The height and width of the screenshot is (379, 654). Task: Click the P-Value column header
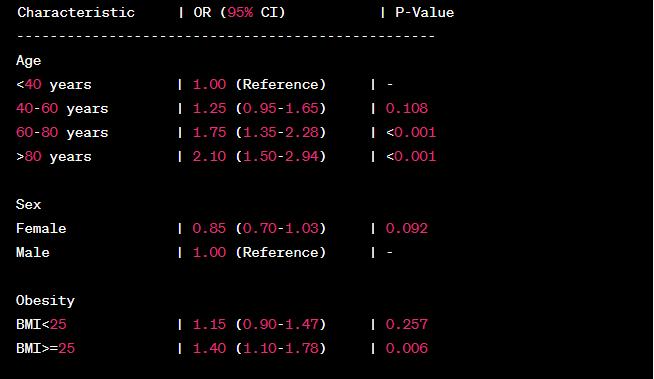[425, 13]
